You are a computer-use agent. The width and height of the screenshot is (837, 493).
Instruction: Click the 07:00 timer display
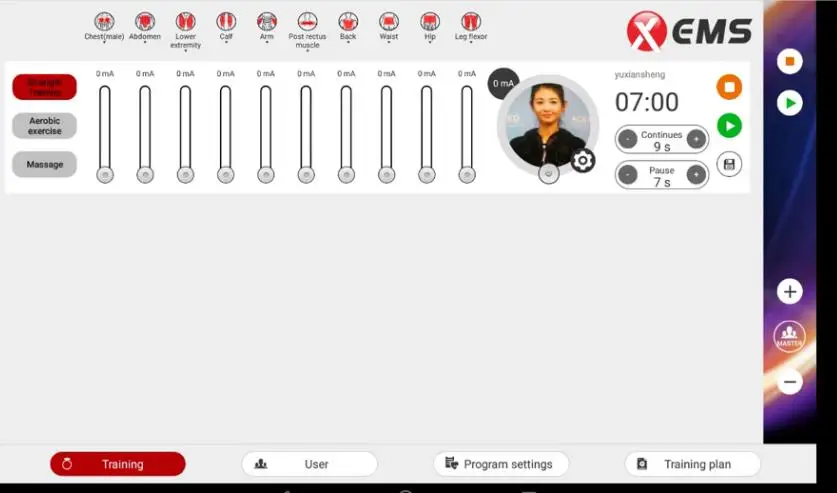click(646, 102)
